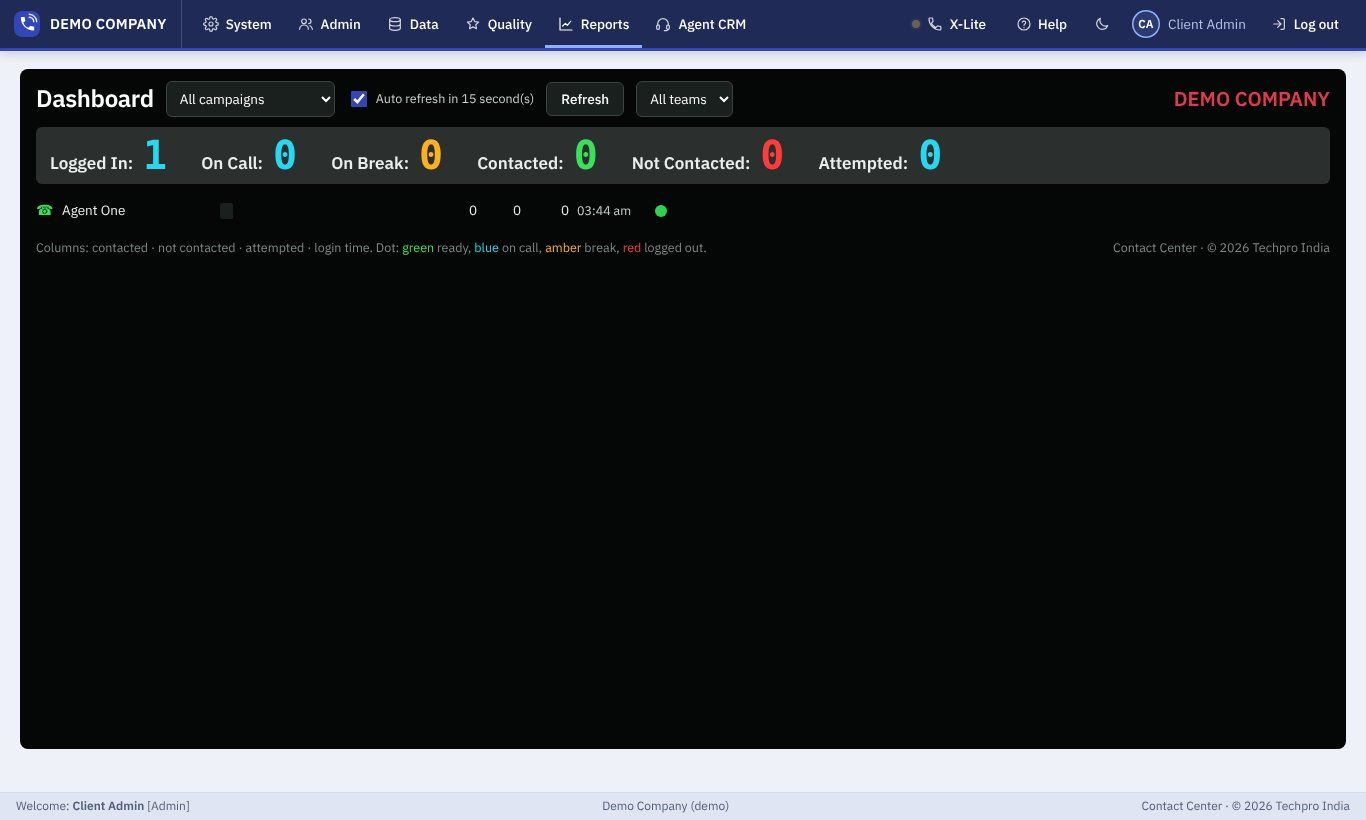Click the orange On Break count
The height and width of the screenshot is (820, 1366).
click(x=431, y=155)
